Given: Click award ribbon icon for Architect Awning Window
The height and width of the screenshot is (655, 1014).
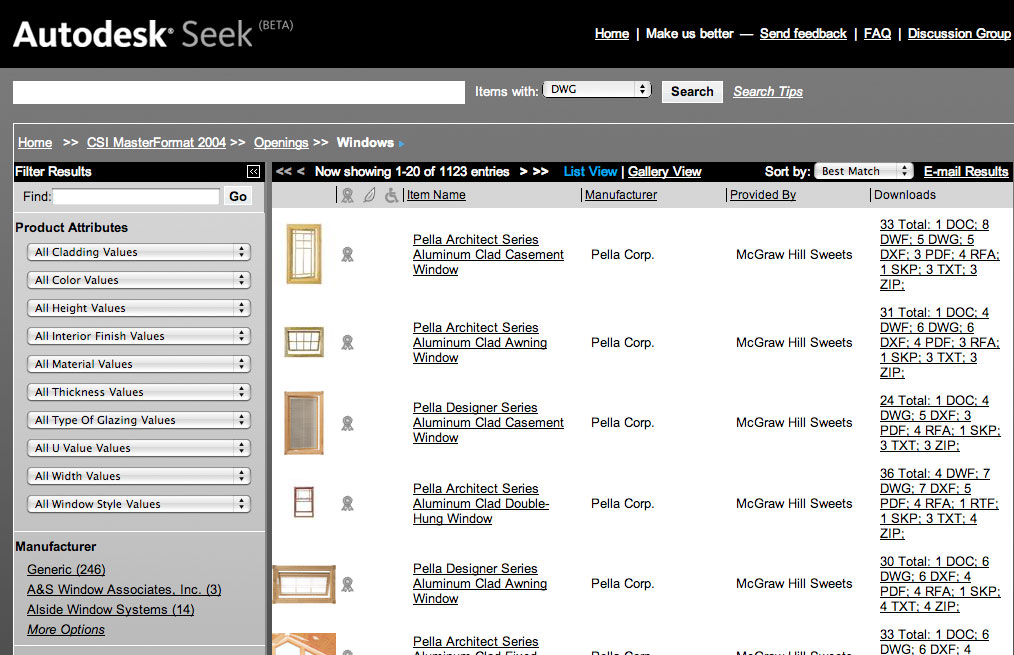Looking at the screenshot, I should click(347, 342).
